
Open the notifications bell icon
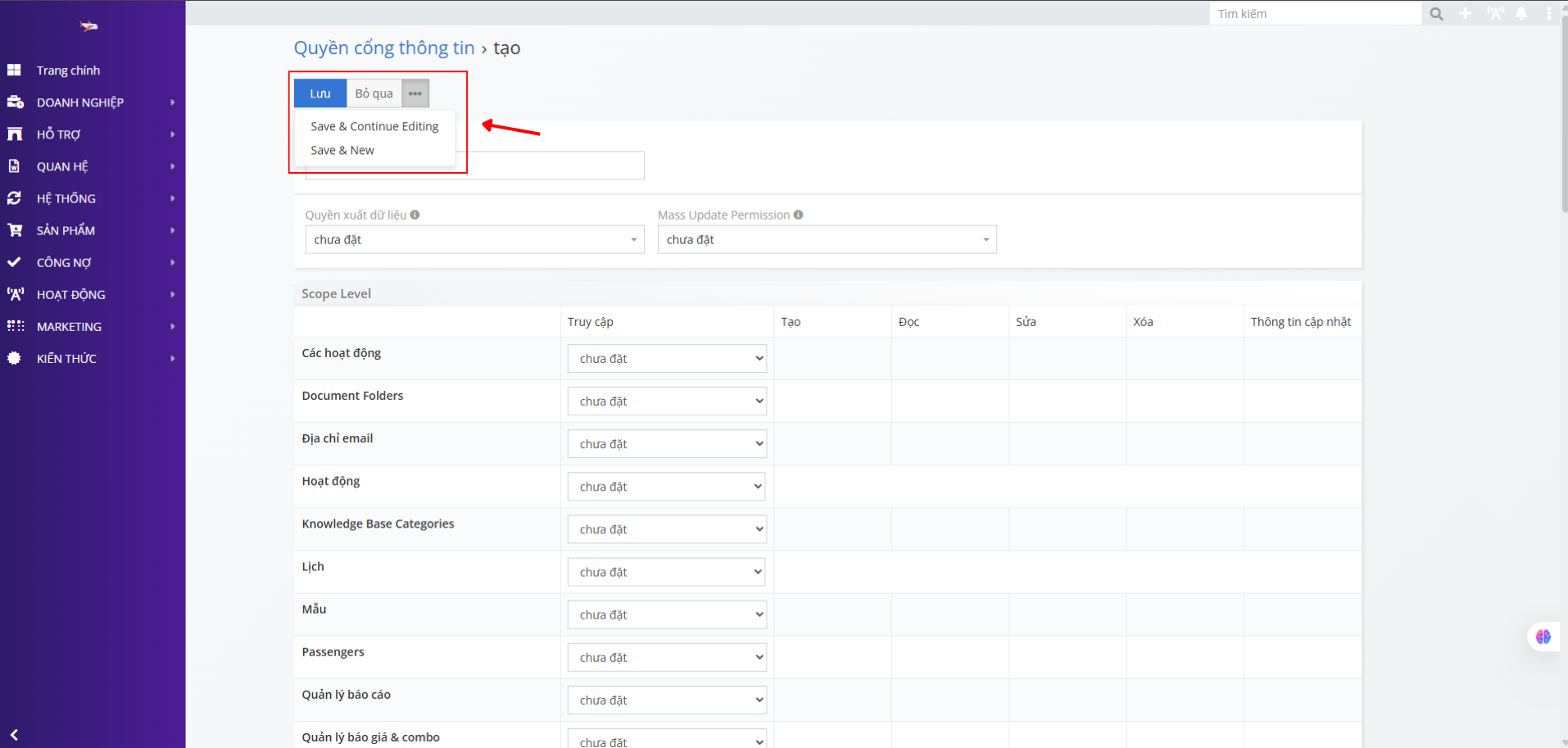pyautogui.click(x=1521, y=14)
